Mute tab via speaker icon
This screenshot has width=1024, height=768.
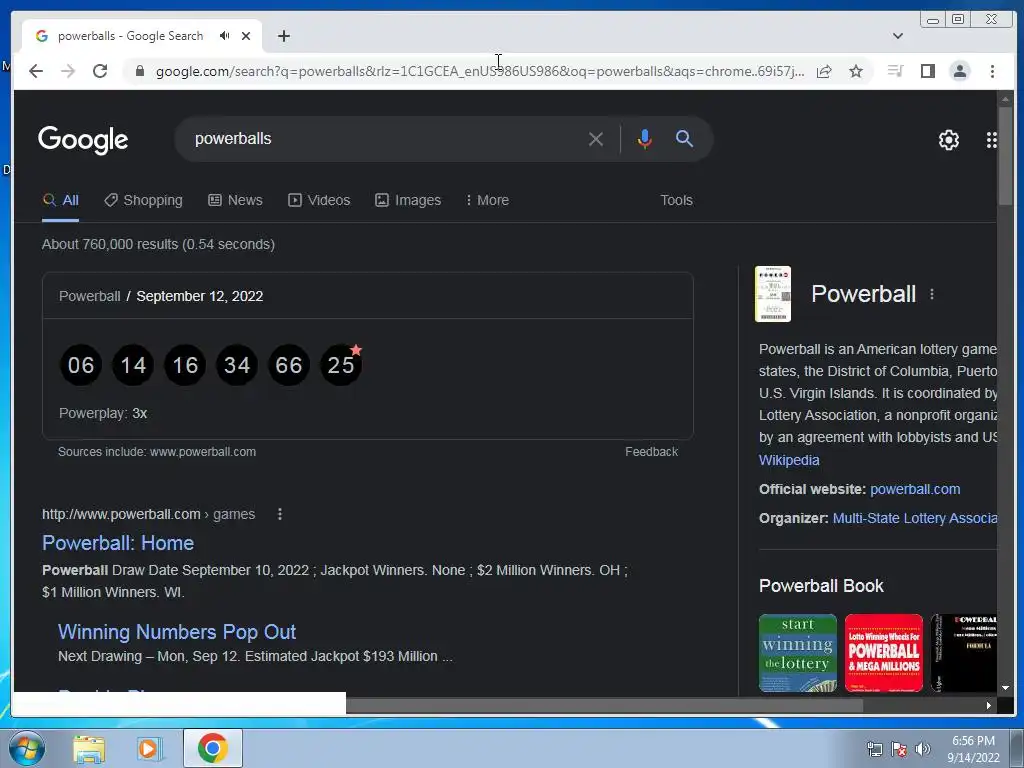225,36
